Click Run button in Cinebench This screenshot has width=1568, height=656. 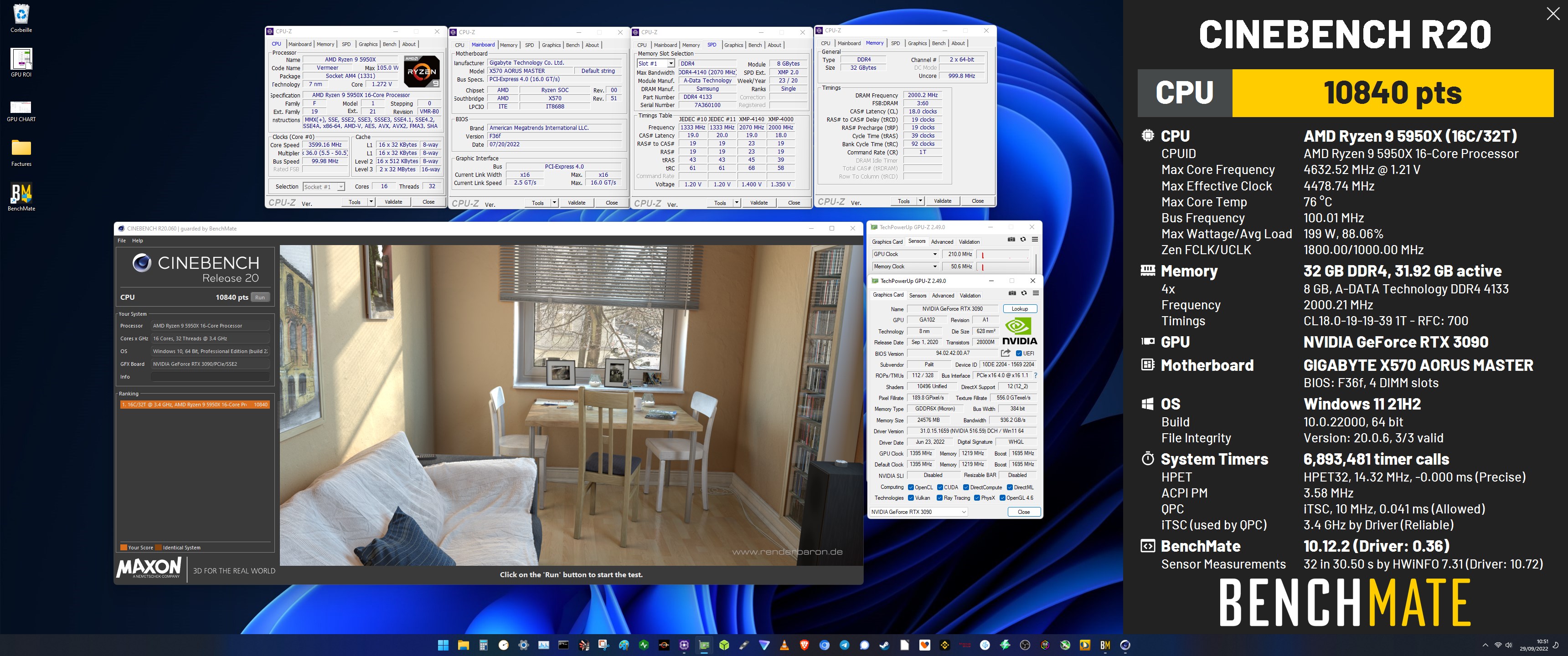(x=260, y=297)
